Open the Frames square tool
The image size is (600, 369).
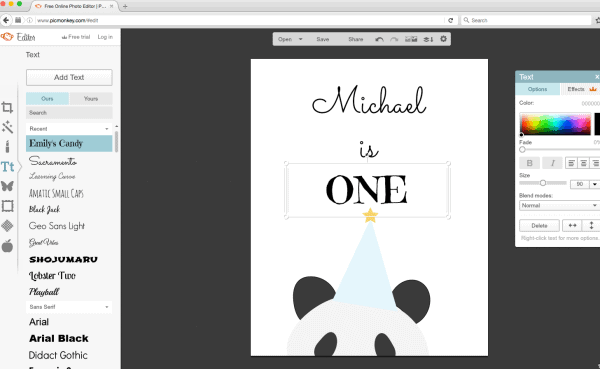(x=7, y=206)
